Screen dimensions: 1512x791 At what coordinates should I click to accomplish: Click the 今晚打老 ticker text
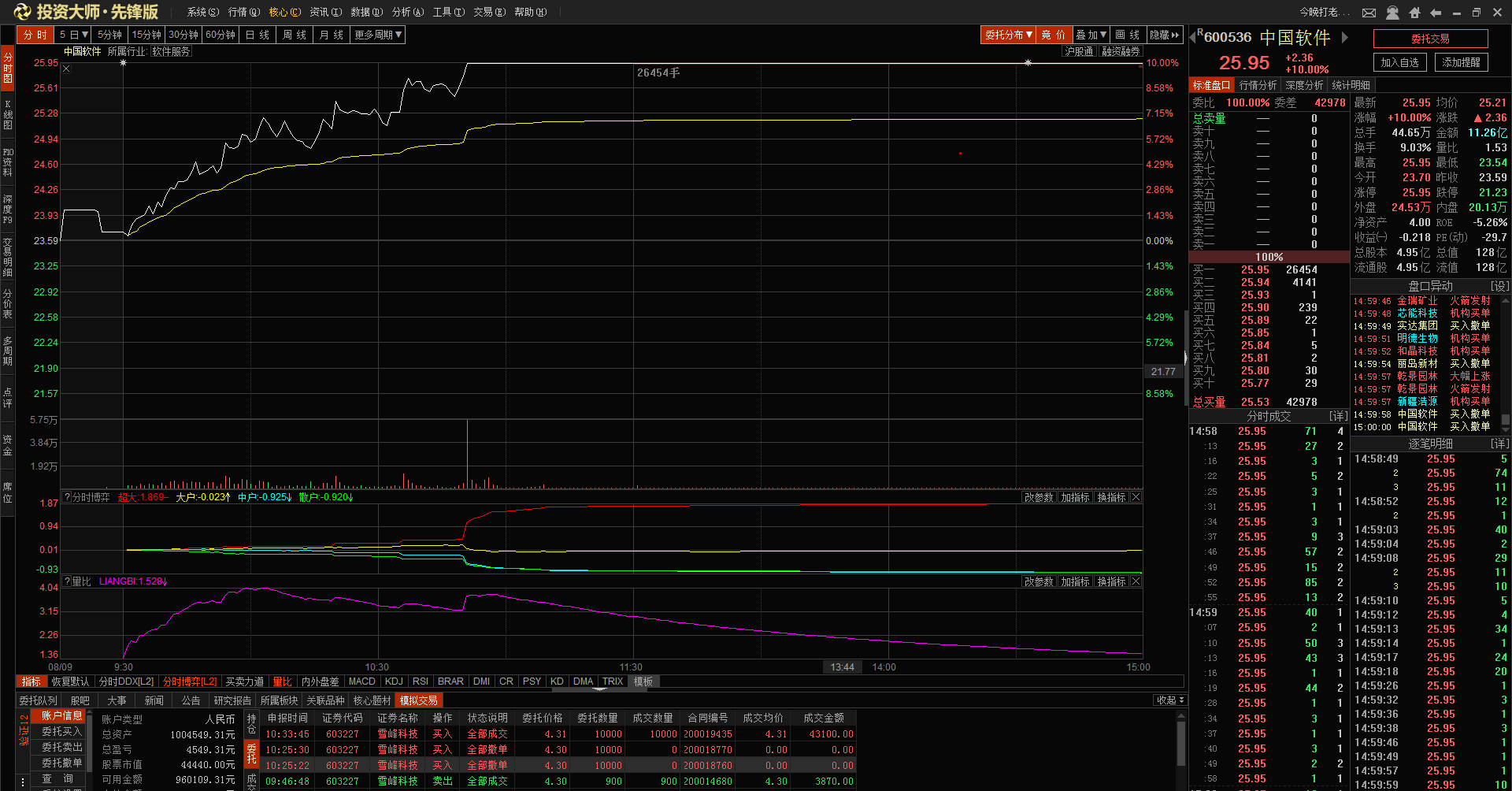(x=1325, y=13)
